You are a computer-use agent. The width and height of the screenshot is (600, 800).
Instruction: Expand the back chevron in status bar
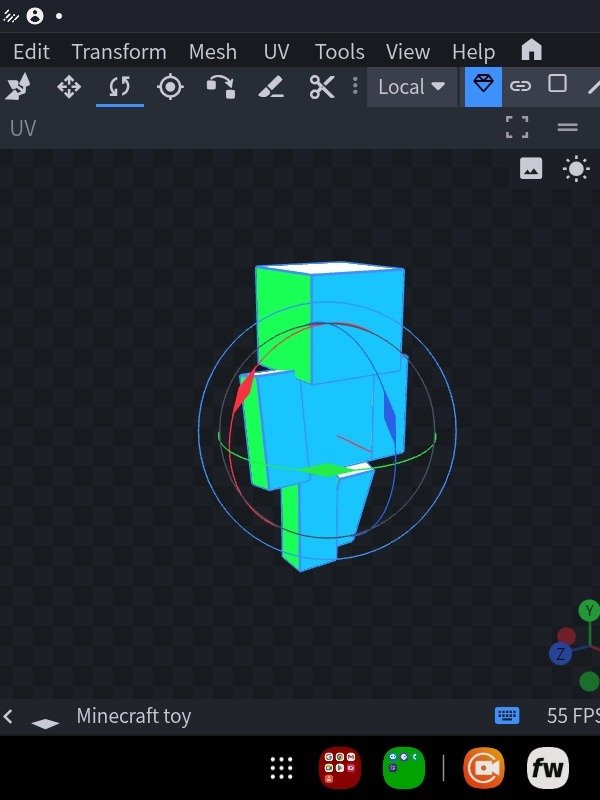pyautogui.click(x=9, y=716)
